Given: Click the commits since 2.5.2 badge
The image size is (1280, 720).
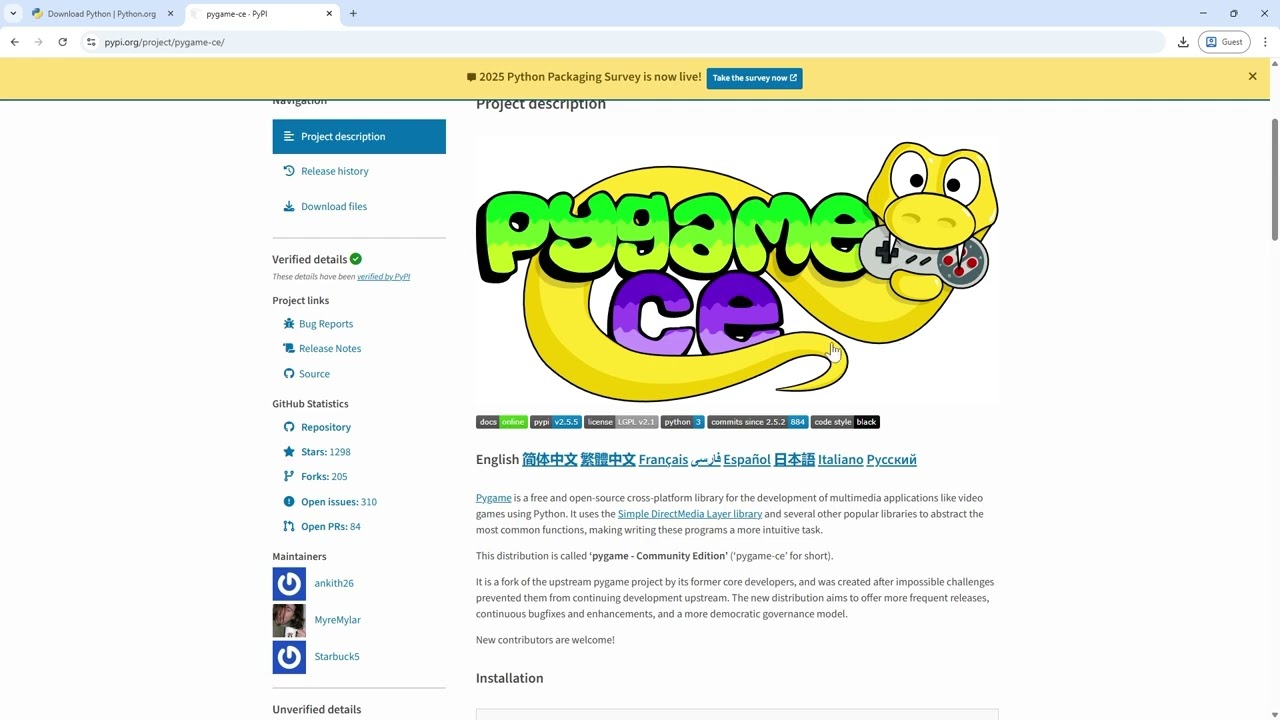Looking at the screenshot, I should coord(758,422).
